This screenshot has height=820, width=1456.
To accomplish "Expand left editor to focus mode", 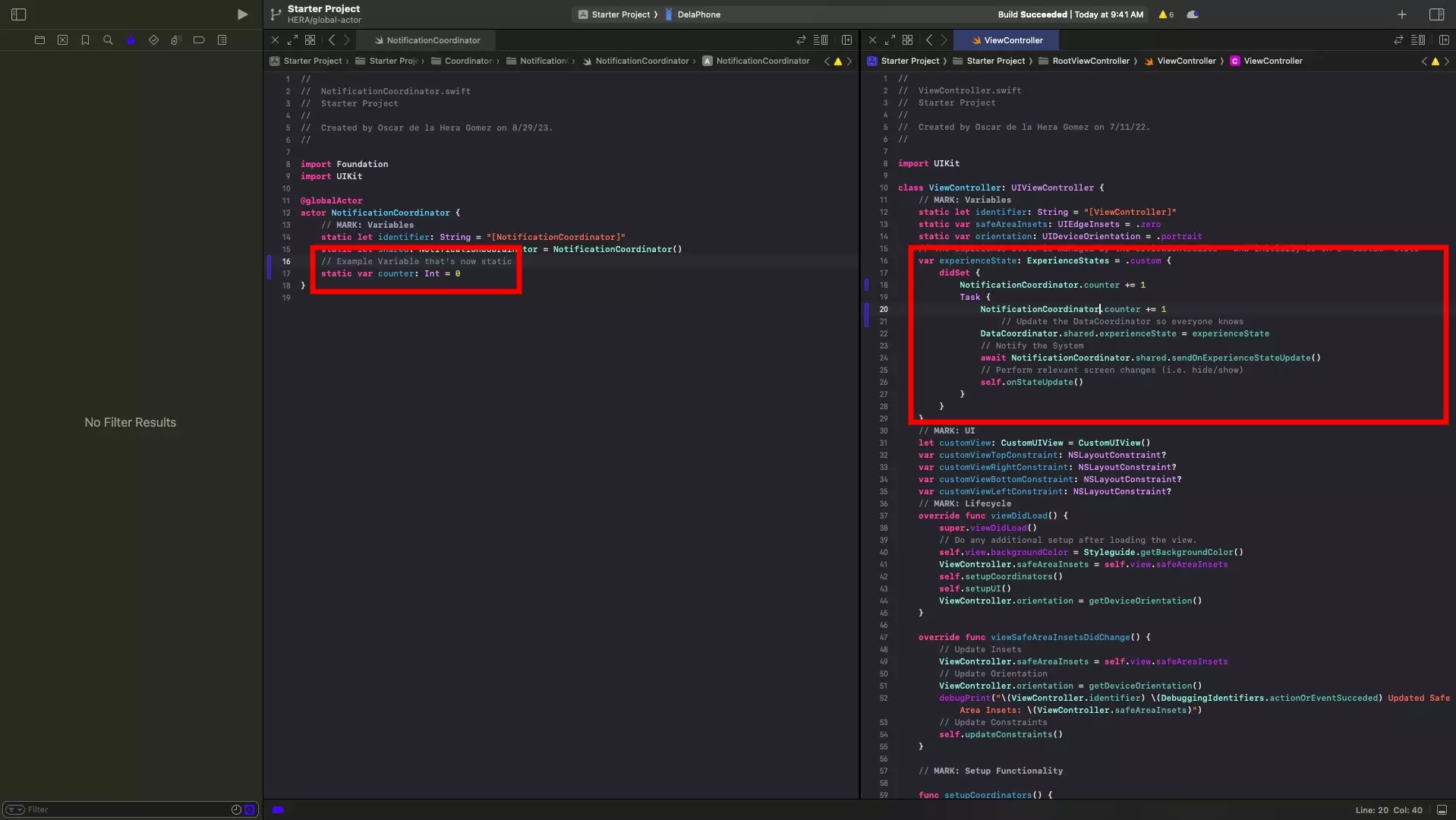I will coord(292,40).
